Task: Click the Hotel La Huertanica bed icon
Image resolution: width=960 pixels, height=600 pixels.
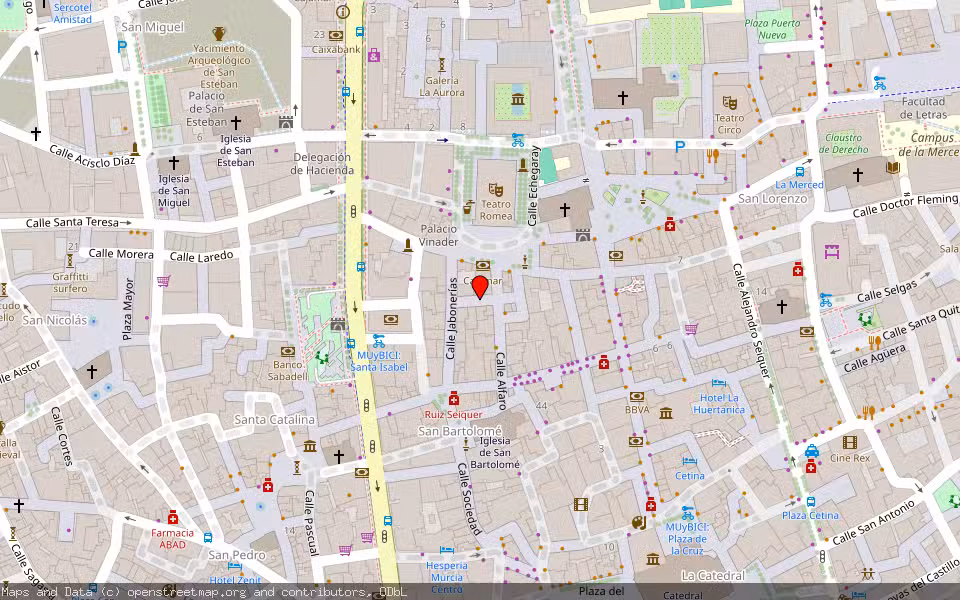Action: tap(718, 381)
